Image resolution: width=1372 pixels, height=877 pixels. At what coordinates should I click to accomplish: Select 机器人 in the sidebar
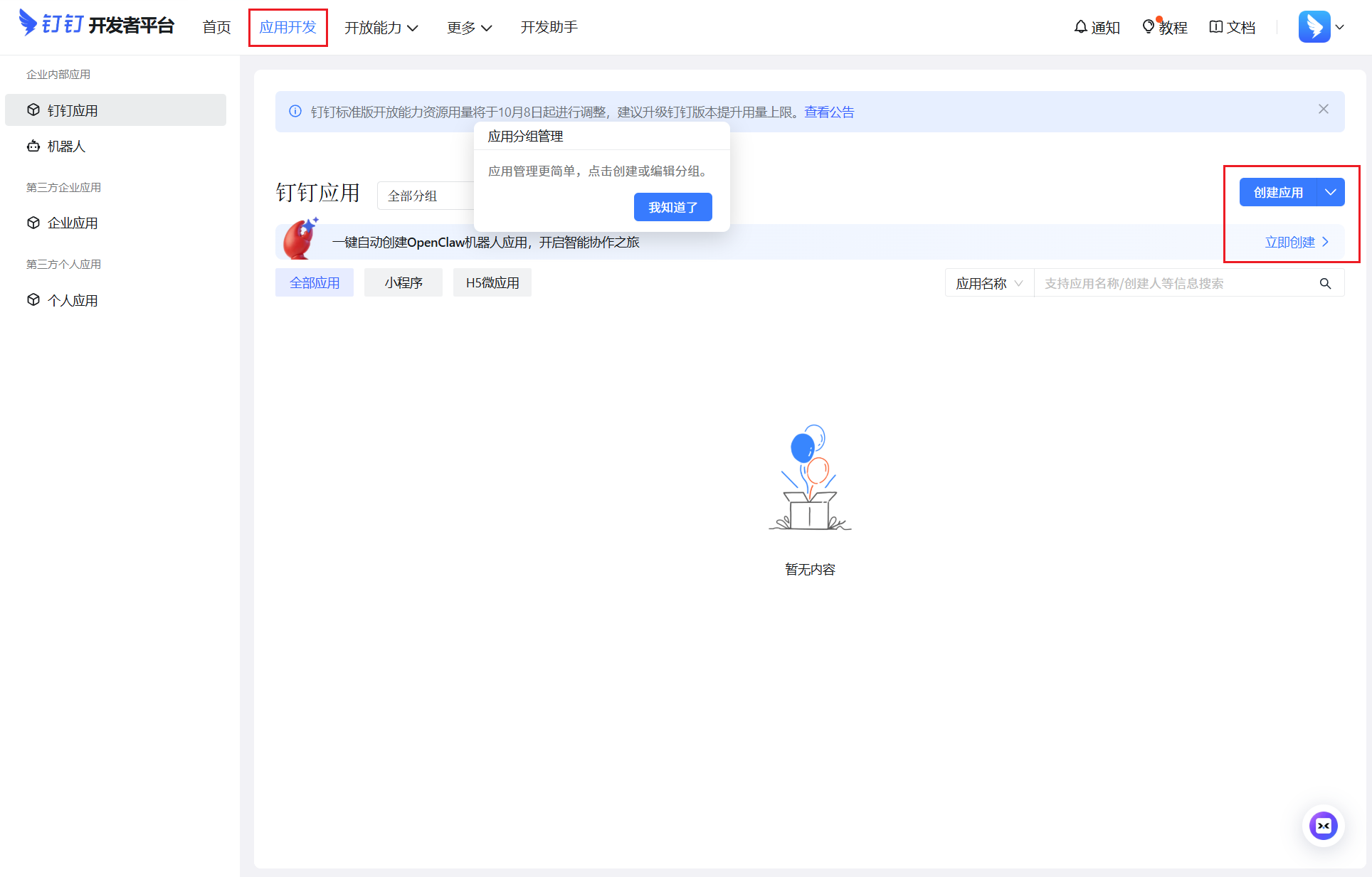66,146
